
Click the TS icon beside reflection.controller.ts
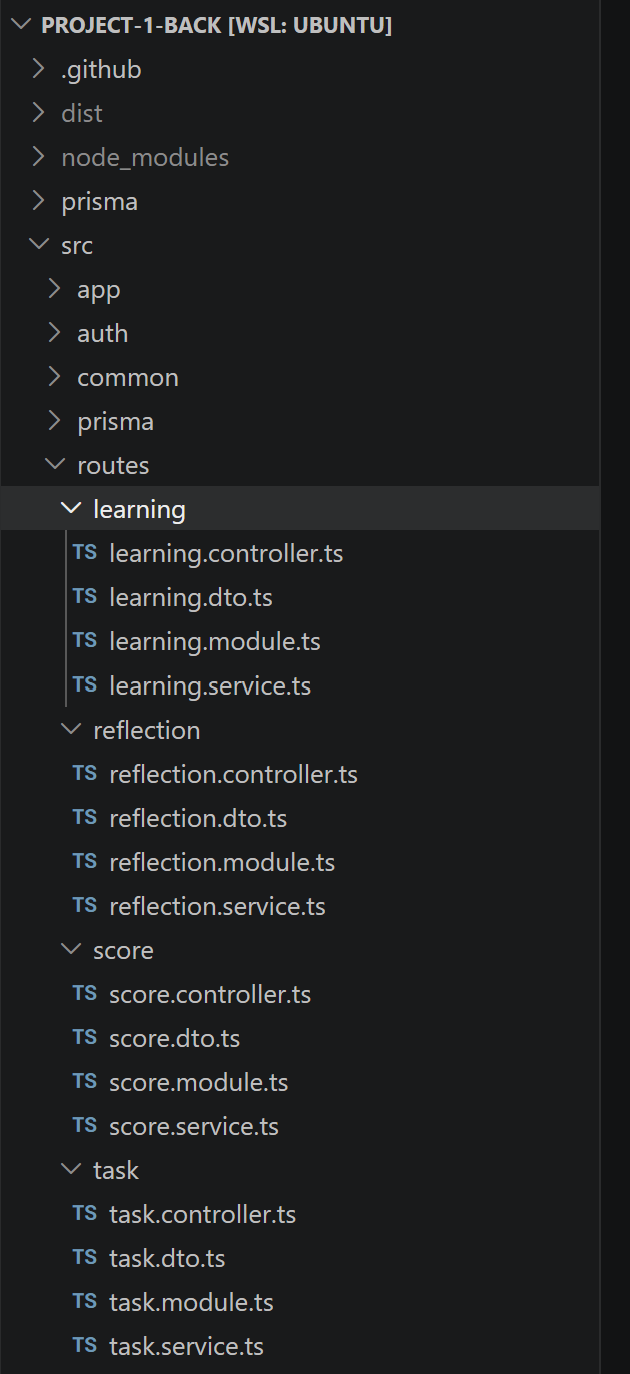click(85, 774)
